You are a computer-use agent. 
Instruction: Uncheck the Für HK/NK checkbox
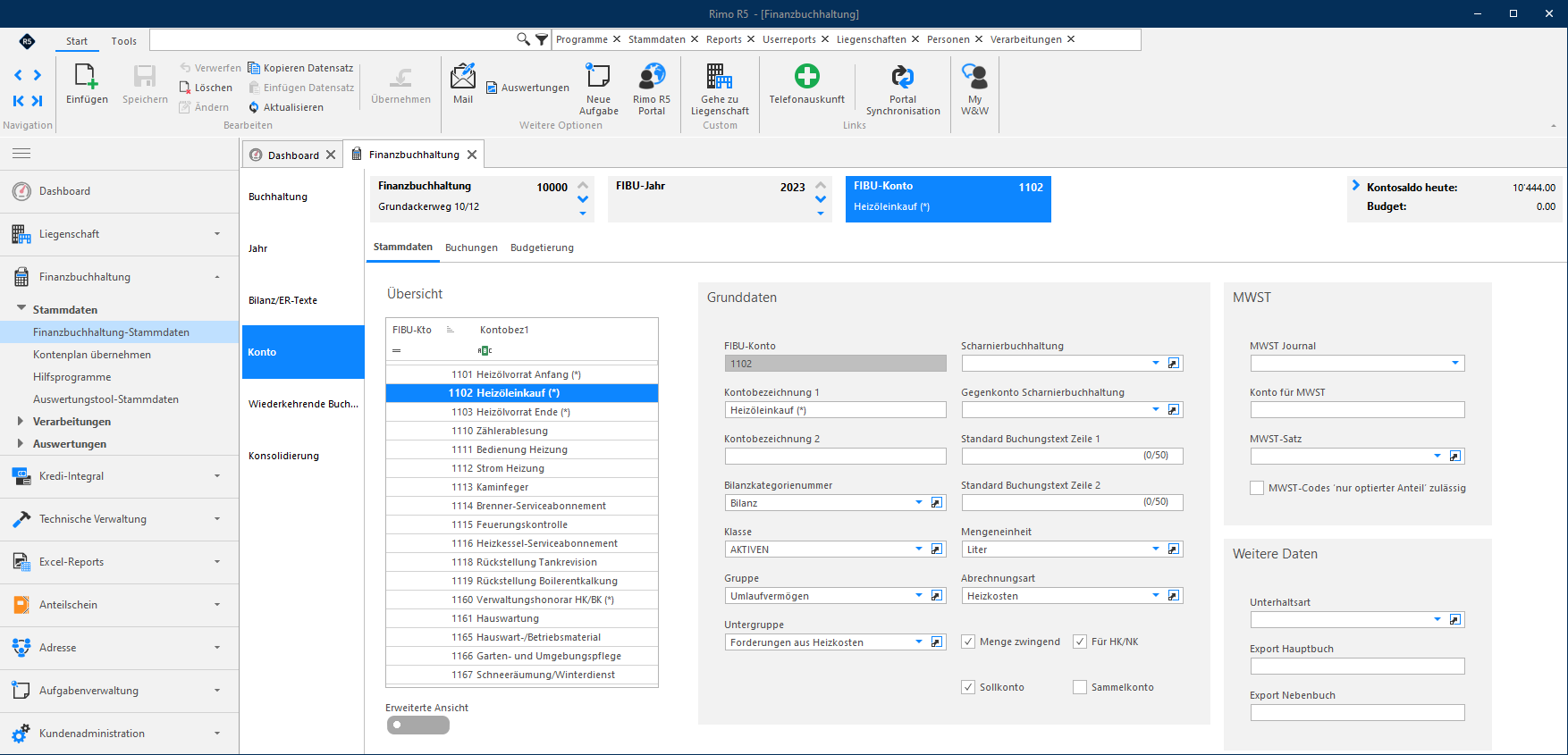(1080, 642)
